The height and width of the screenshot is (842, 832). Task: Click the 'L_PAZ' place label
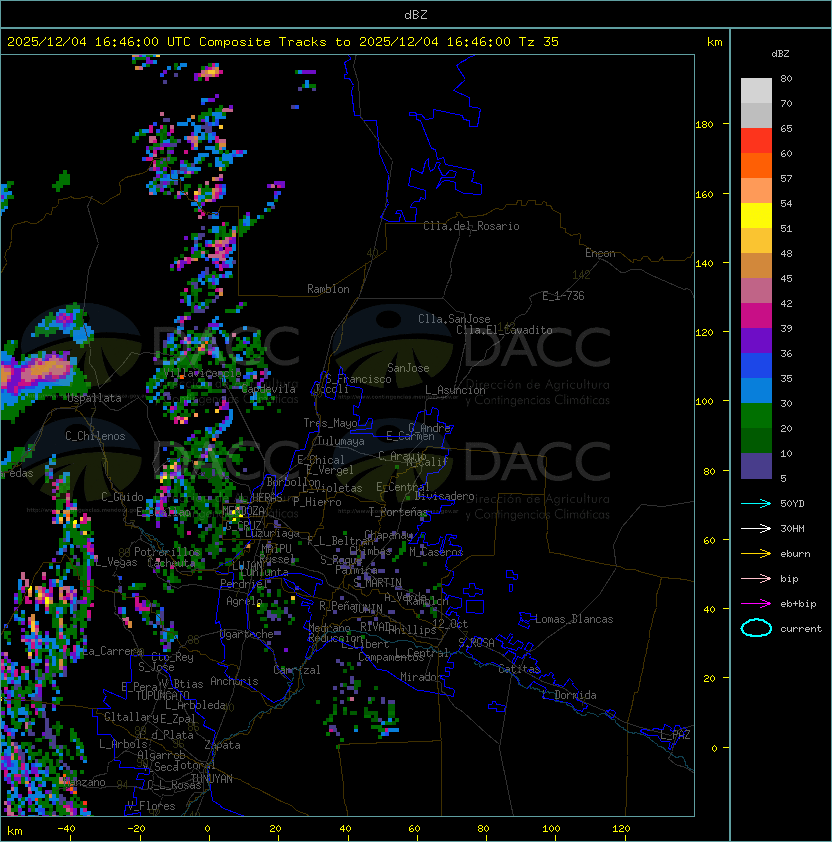pyautogui.click(x=675, y=735)
